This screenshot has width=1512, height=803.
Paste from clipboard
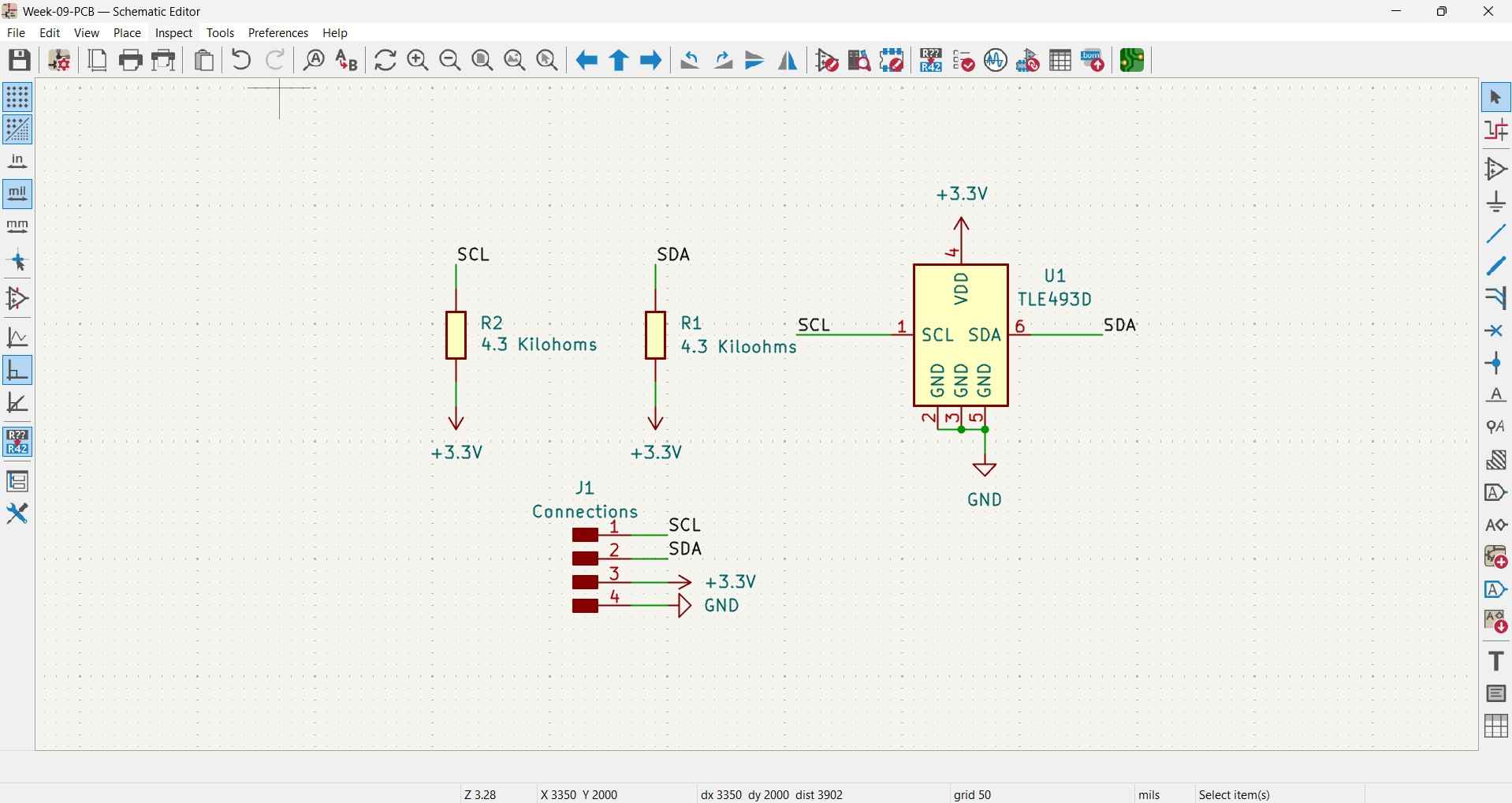point(204,60)
